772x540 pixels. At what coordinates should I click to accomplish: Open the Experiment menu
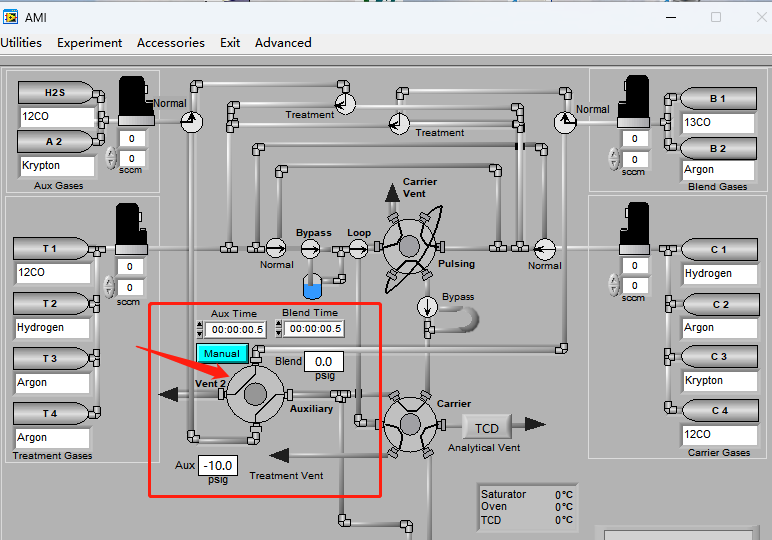89,43
